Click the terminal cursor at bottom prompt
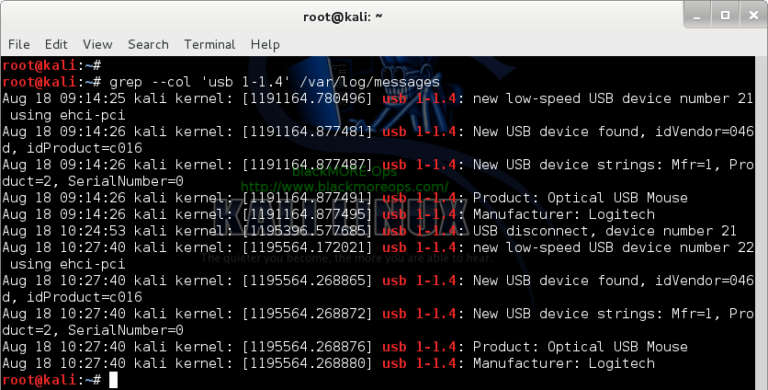The width and height of the screenshot is (768, 390). tap(113, 380)
